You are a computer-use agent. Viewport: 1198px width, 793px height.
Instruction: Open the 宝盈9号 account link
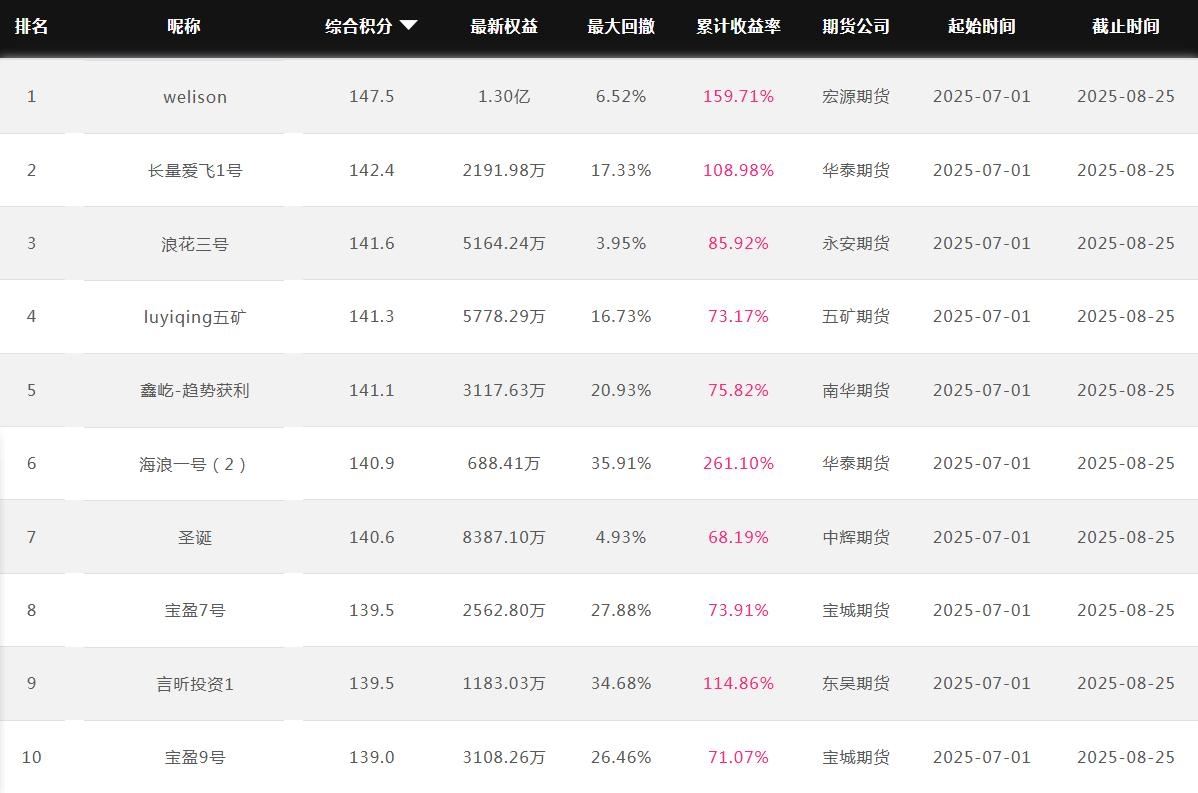[195, 757]
